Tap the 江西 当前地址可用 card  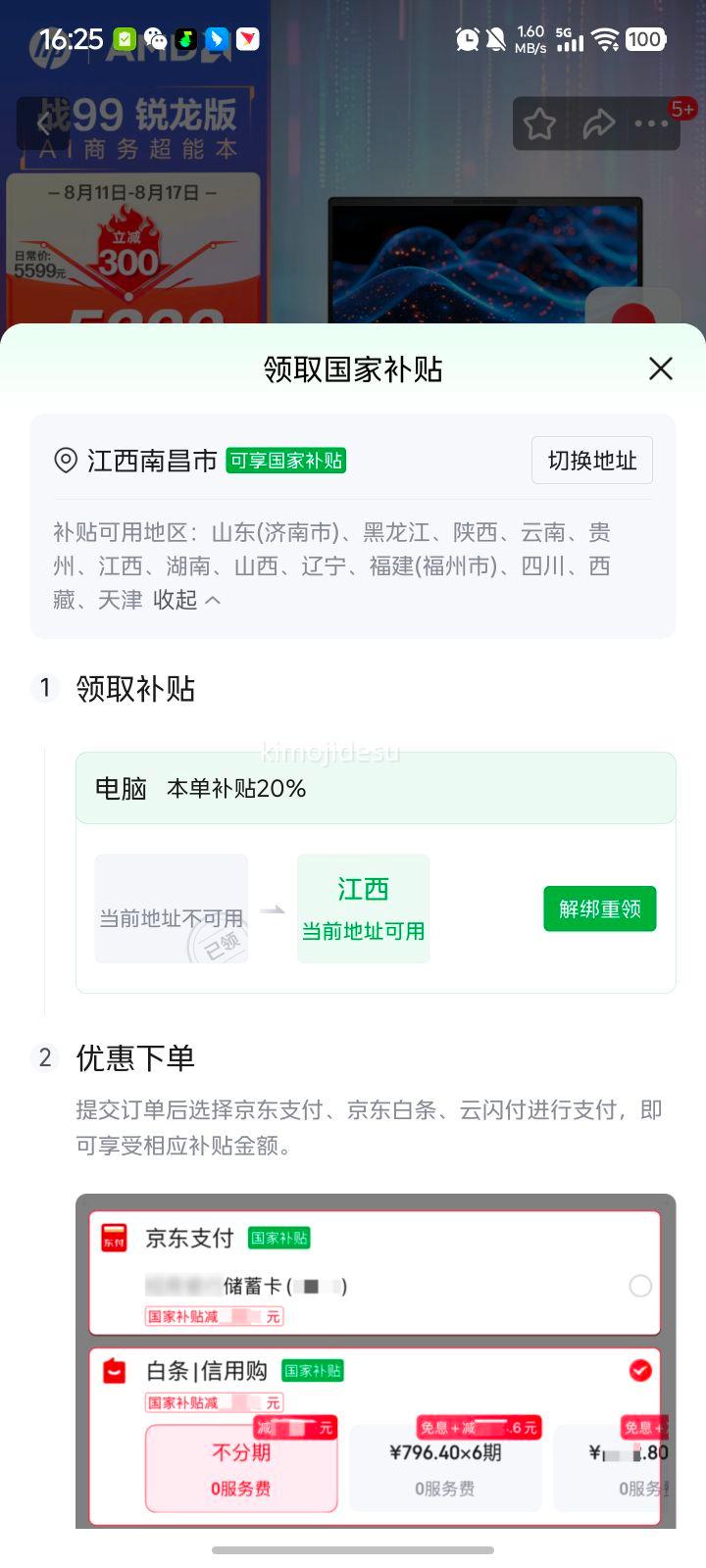tap(364, 908)
